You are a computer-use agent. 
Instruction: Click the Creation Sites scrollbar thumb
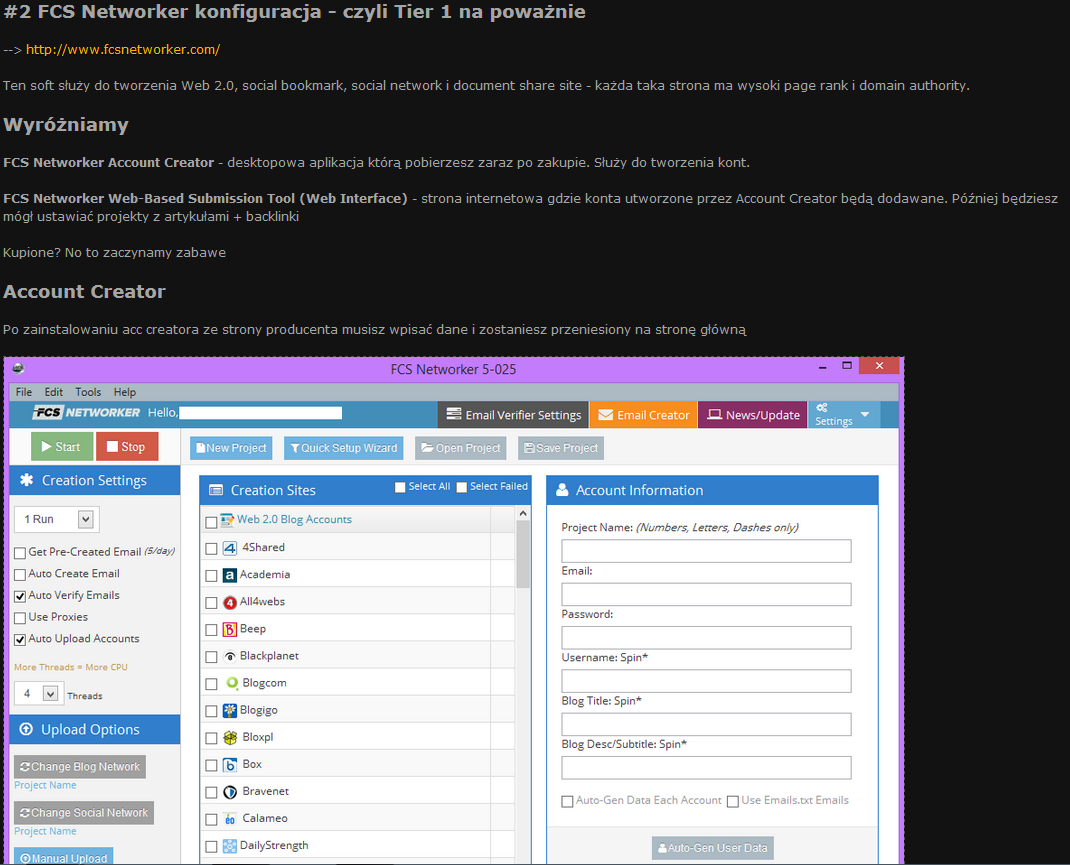[523, 554]
